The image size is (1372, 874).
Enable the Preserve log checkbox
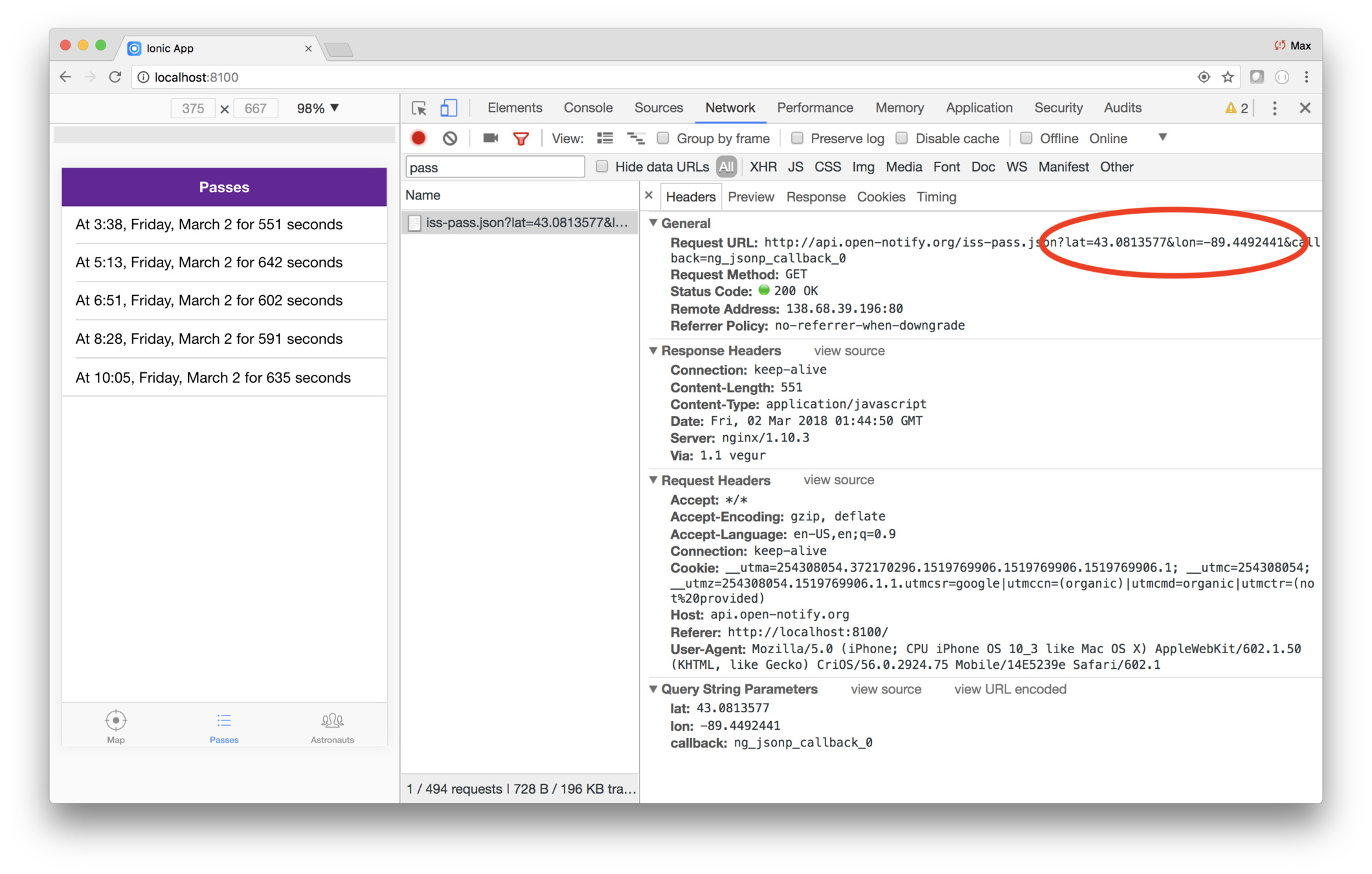coord(798,138)
